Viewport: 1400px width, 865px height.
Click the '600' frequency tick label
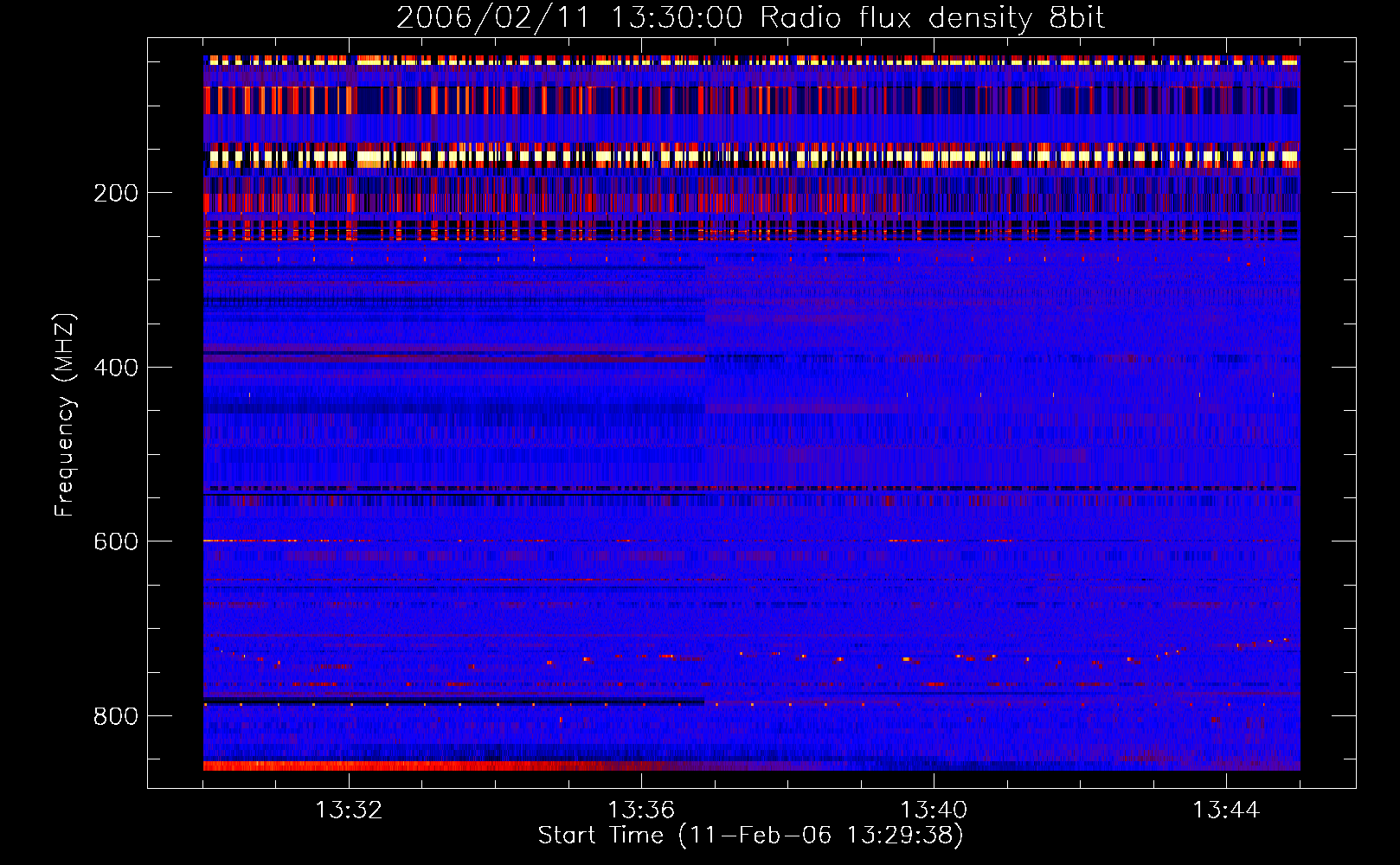pos(116,541)
